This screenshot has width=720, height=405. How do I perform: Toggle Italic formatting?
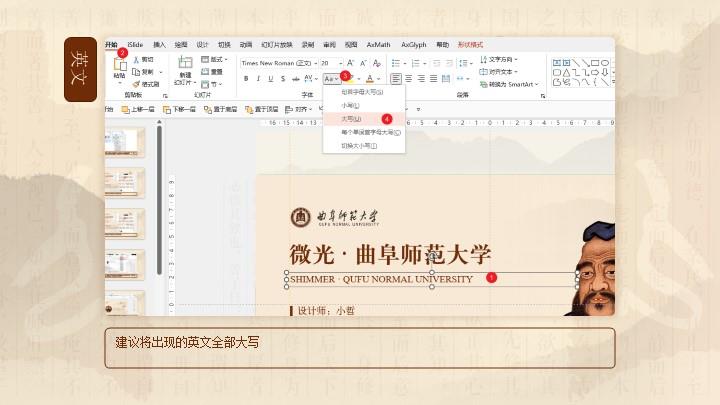click(x=259, y=79)
